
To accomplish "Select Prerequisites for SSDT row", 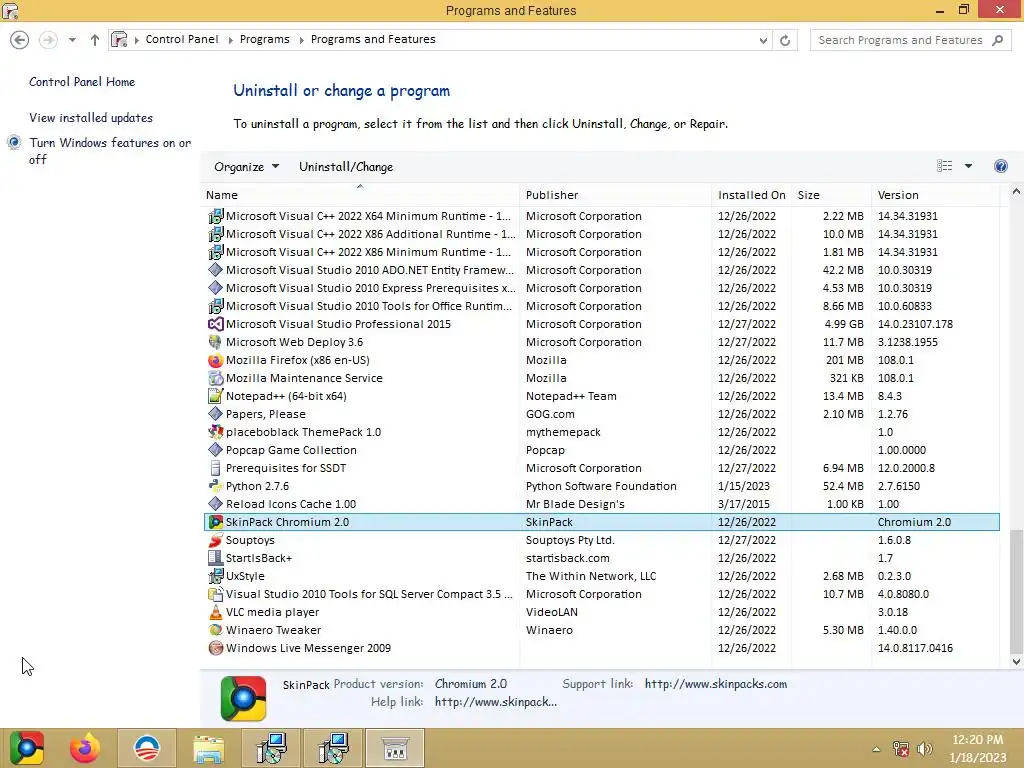I will pos(601,468).
